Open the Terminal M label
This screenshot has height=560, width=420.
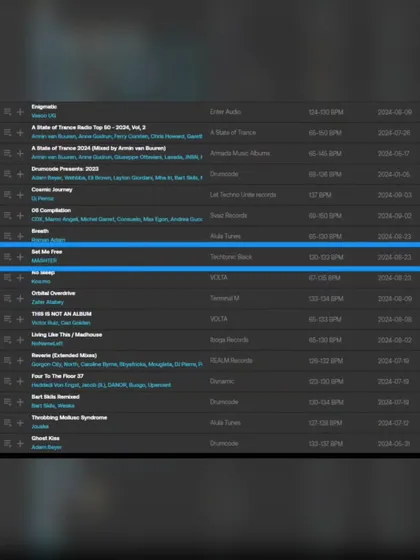(225, 298)
